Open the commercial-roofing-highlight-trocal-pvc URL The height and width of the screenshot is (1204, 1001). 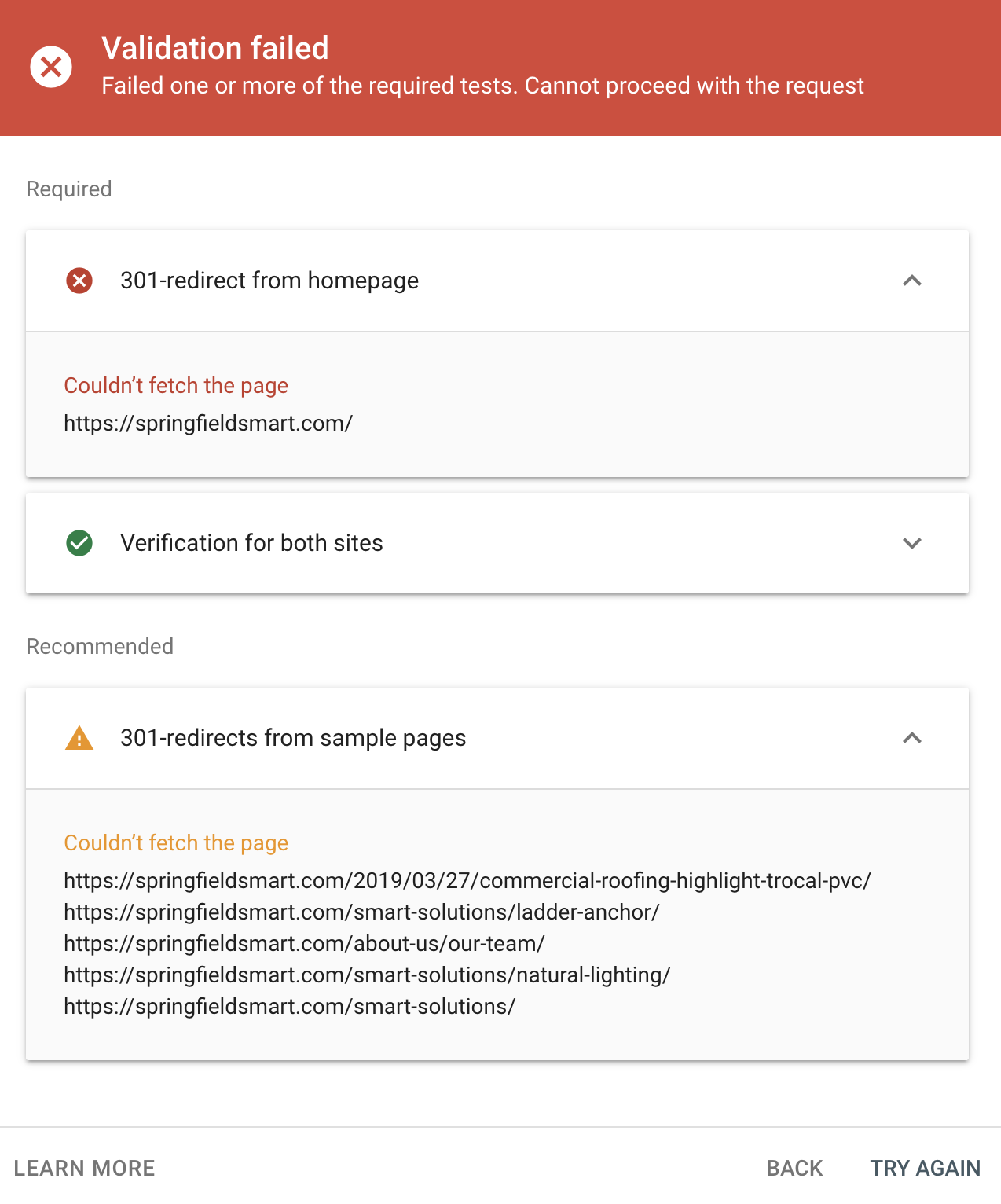pyautogui.click(x=467, y=881)
